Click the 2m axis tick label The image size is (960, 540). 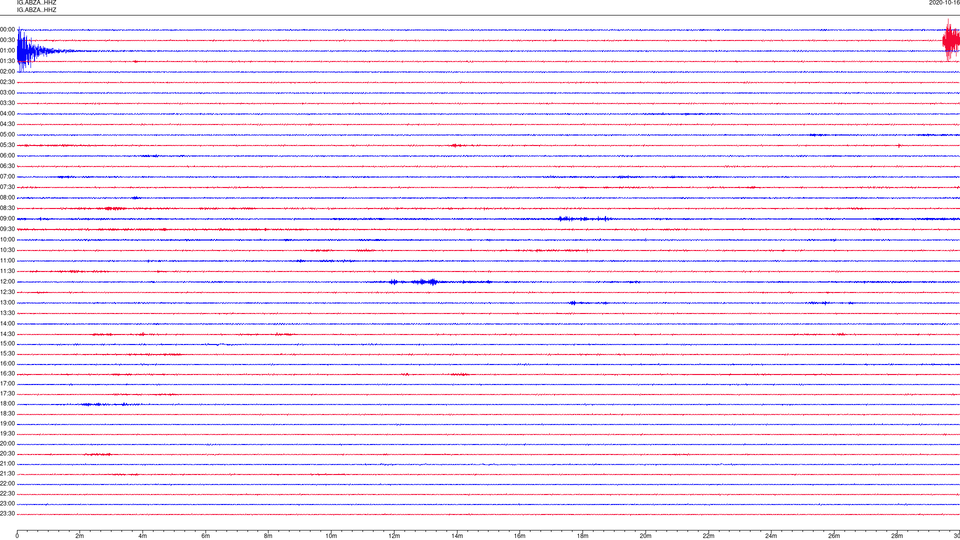80,536
